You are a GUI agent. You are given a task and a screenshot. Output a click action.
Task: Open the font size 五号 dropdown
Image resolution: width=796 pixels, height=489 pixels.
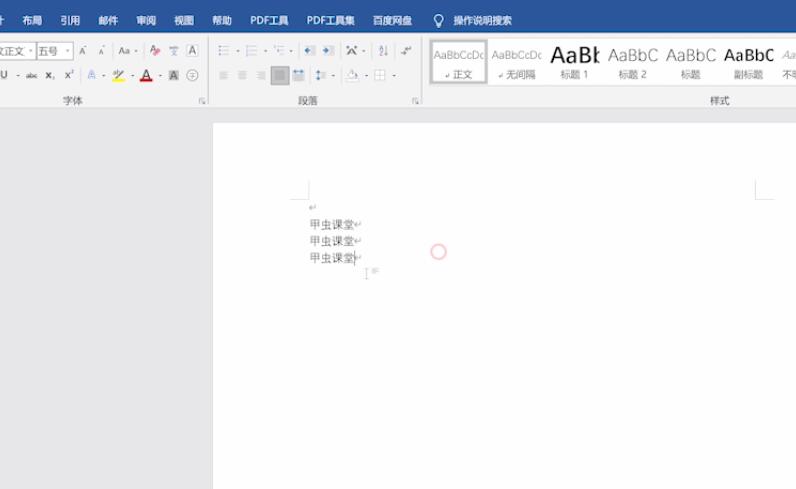click(x=68, y=51)
